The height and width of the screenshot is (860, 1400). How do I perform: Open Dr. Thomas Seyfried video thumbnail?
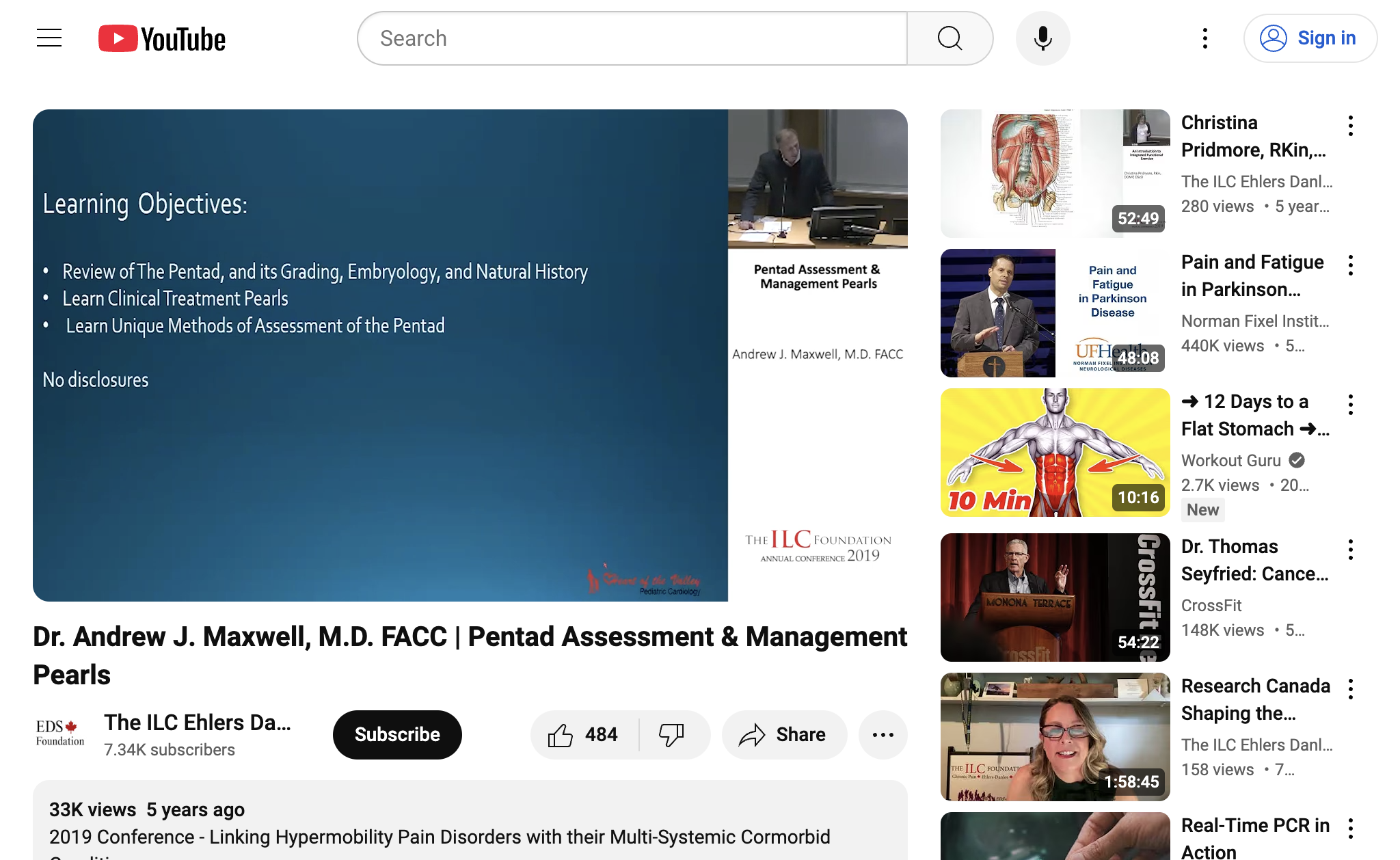click(x=1055, y=597)
